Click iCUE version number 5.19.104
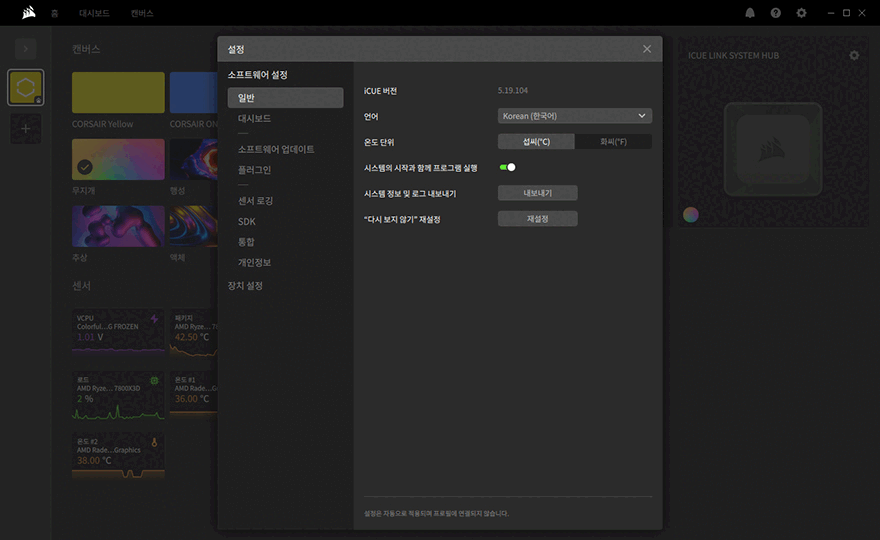 click(512, 90)
